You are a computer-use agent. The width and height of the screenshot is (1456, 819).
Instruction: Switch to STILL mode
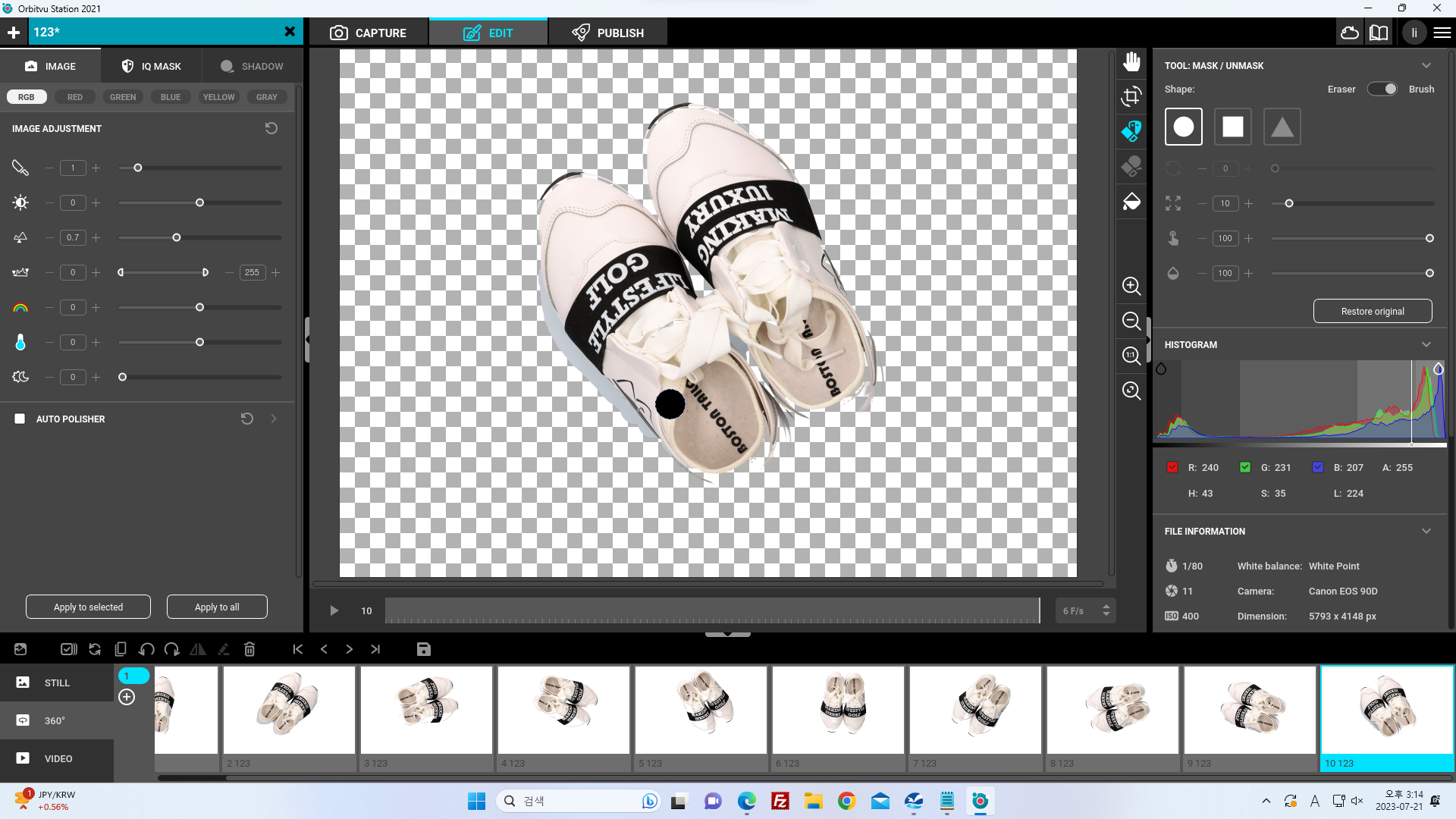[x=57, y=682]
